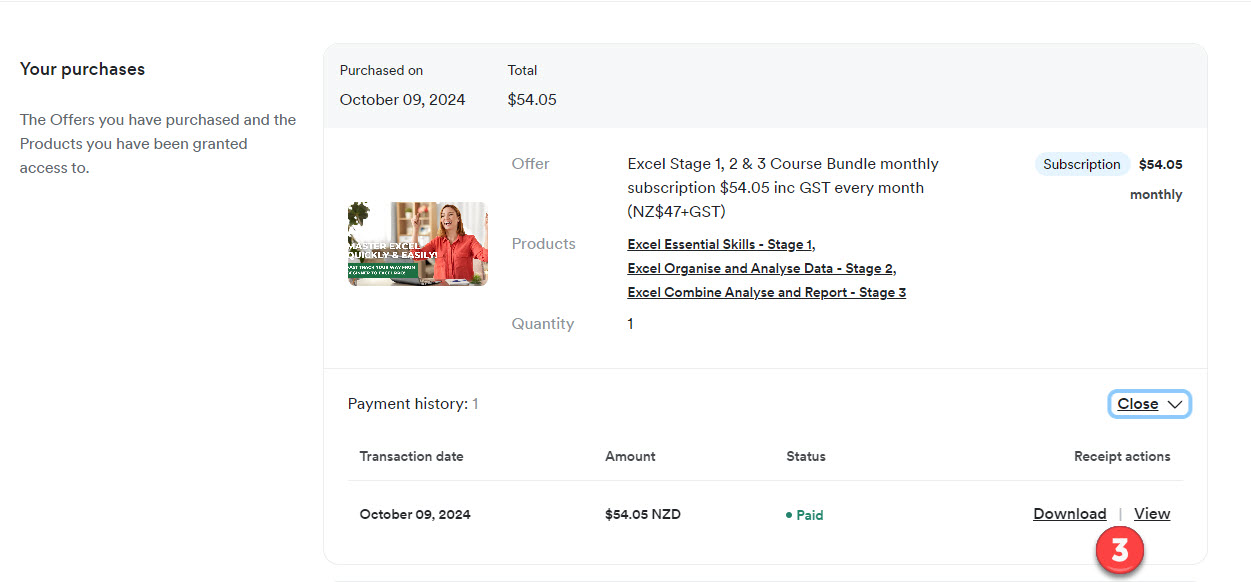The height and width of the screenshot is (582, 1251).
Task: Click the Amount column header
Action: (x=630, y=456)
